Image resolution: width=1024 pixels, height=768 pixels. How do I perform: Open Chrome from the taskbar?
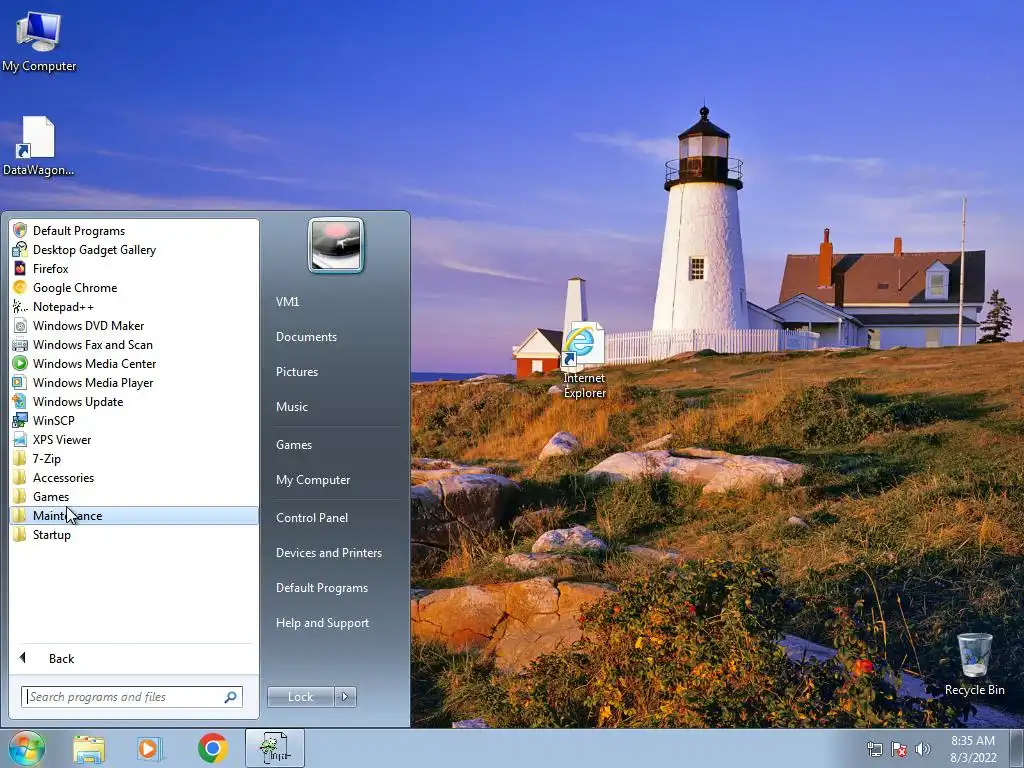[212, 748]
